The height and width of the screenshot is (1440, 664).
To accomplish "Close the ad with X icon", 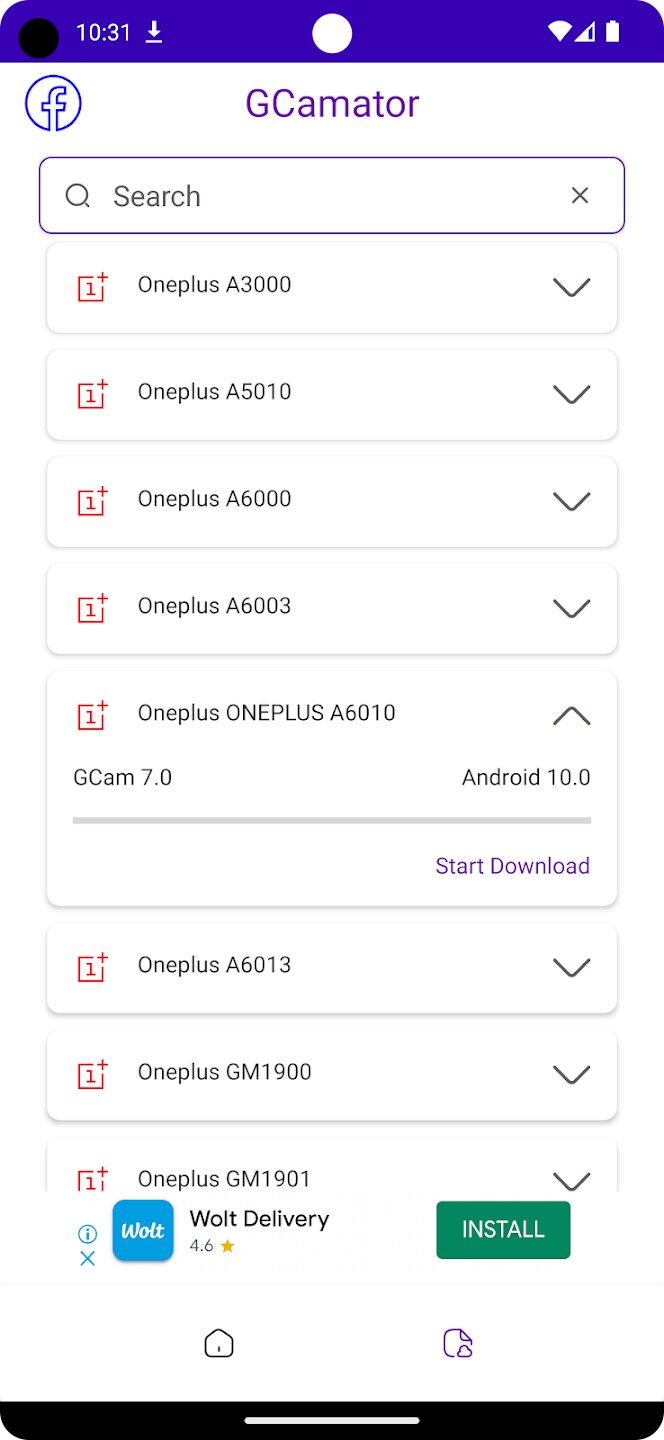I will point(87,1258).
